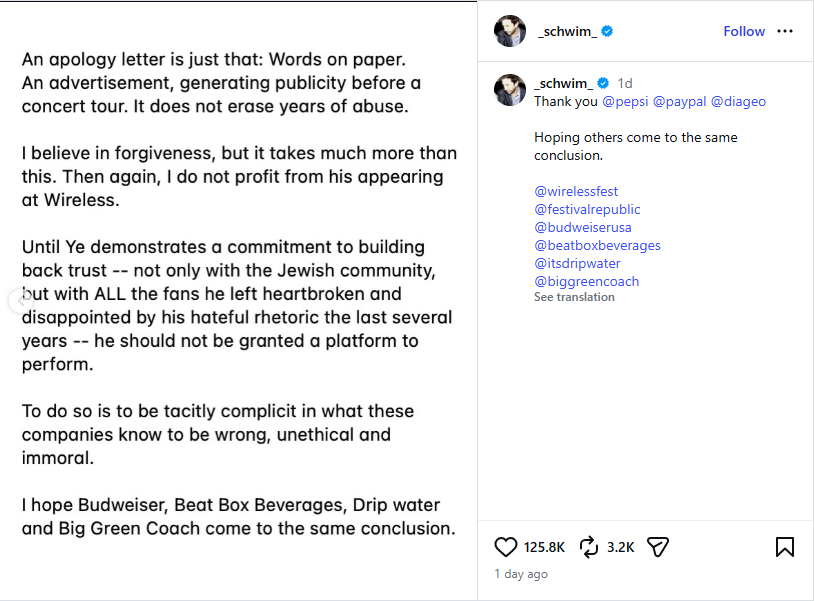This screenshot has width=815, height=601.
Task: Visit the @festivalrepublic tagged profile
Action: pyautogui.click(x=587, y=209)
